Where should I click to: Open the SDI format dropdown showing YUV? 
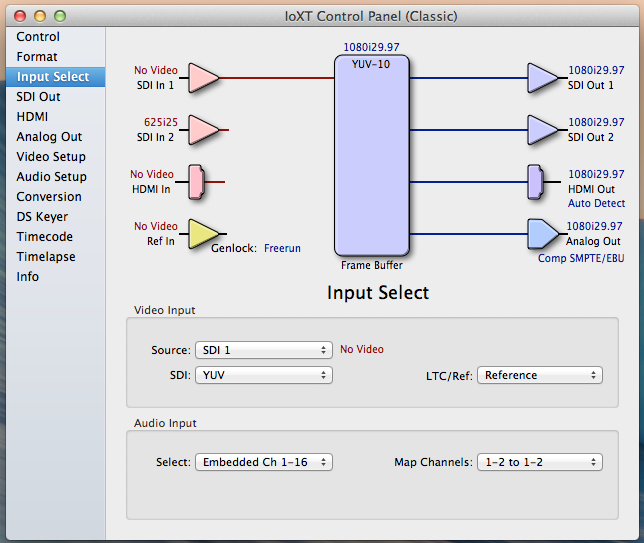point(263,375)
